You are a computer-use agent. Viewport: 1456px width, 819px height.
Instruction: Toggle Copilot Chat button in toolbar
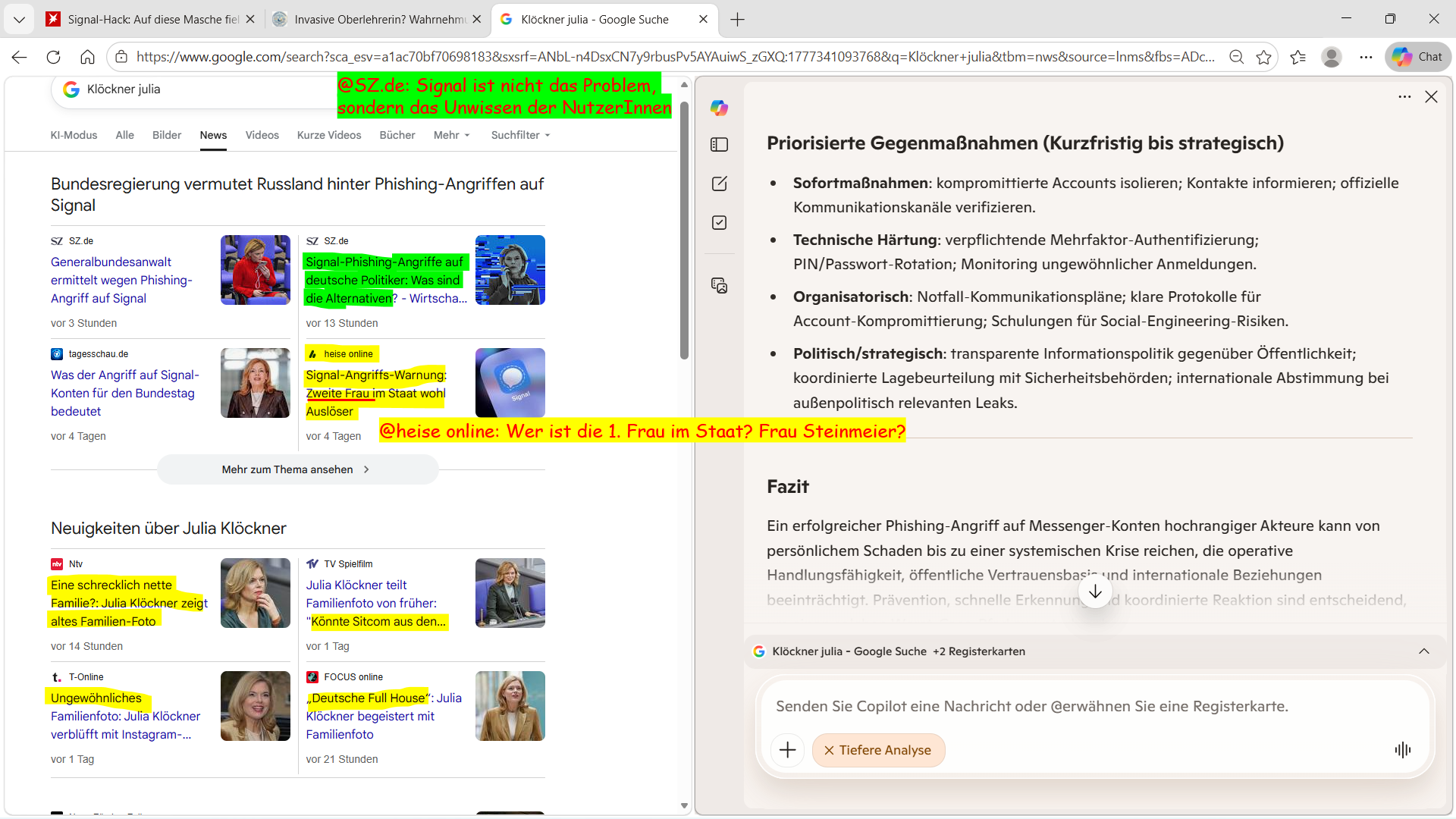[x=1418, y=57]
